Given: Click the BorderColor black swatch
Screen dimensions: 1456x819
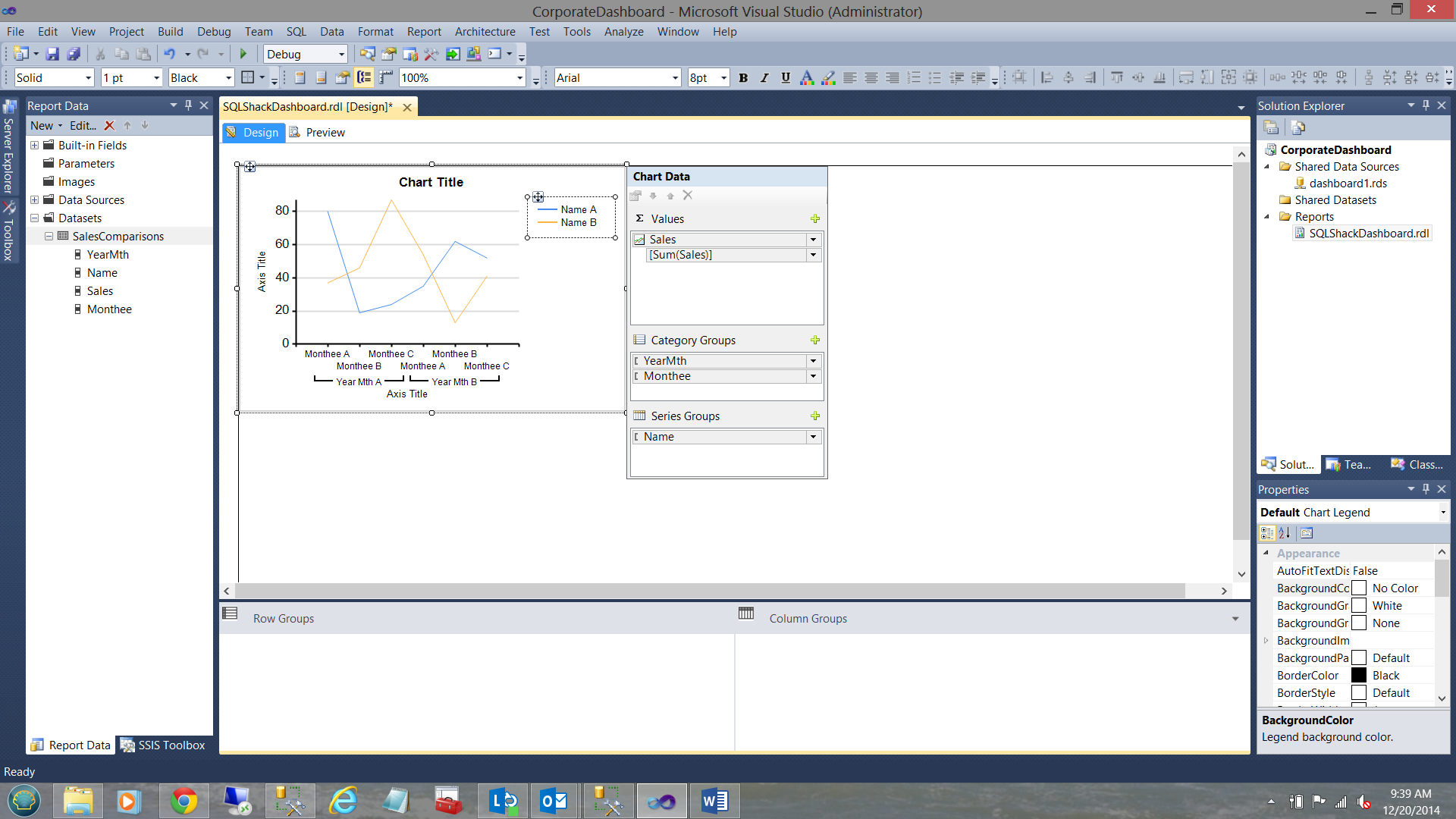Looking at the screenshot, I should tap(1359, 676).
